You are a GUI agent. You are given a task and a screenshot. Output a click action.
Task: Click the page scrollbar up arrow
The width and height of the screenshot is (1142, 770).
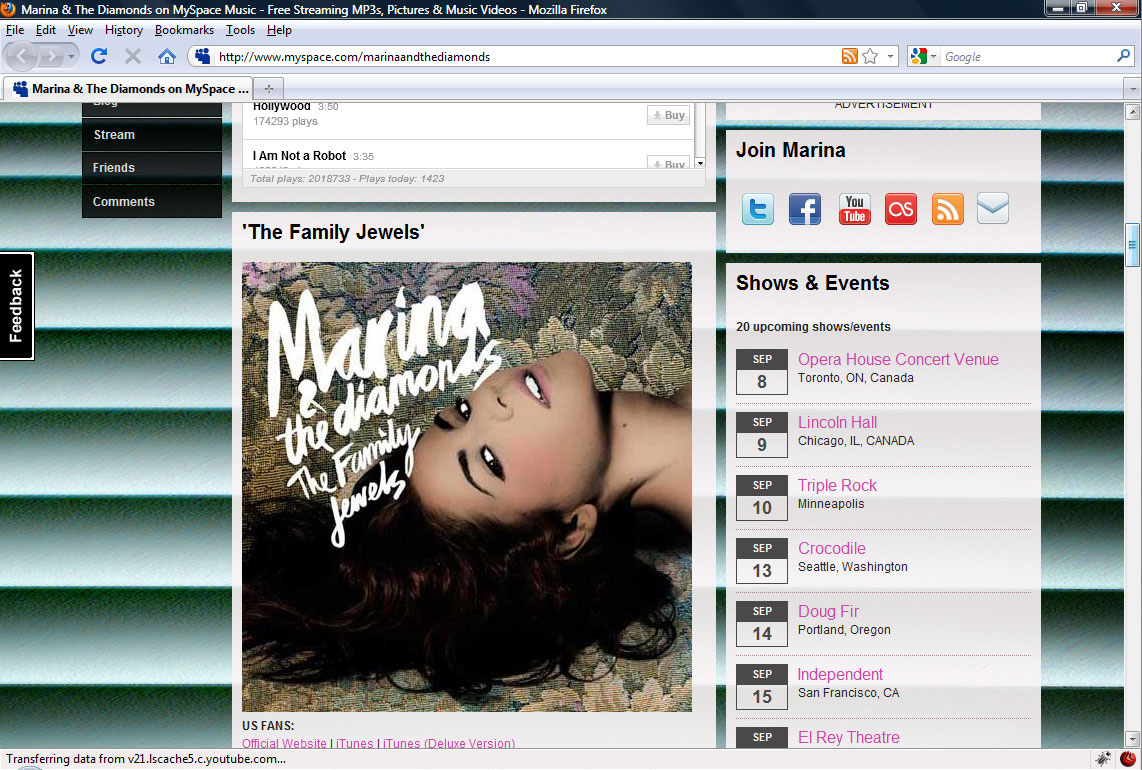point(1132,112)
